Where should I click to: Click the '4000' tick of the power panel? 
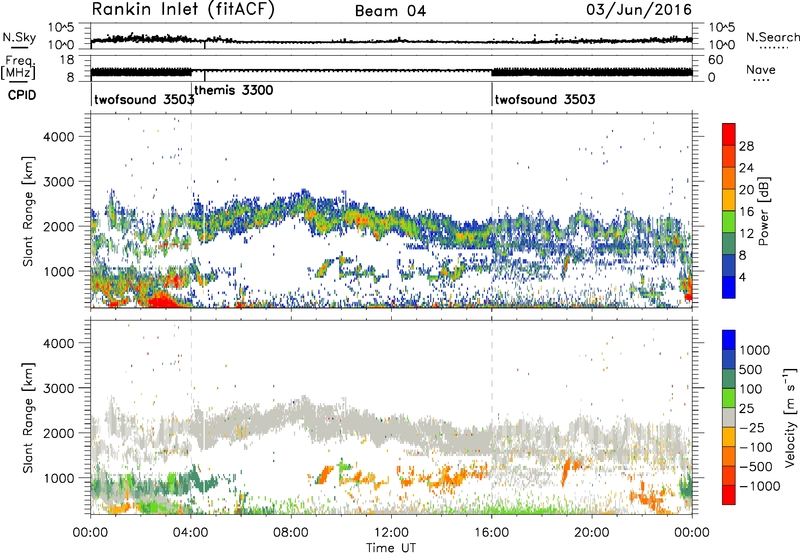[58, 137]
